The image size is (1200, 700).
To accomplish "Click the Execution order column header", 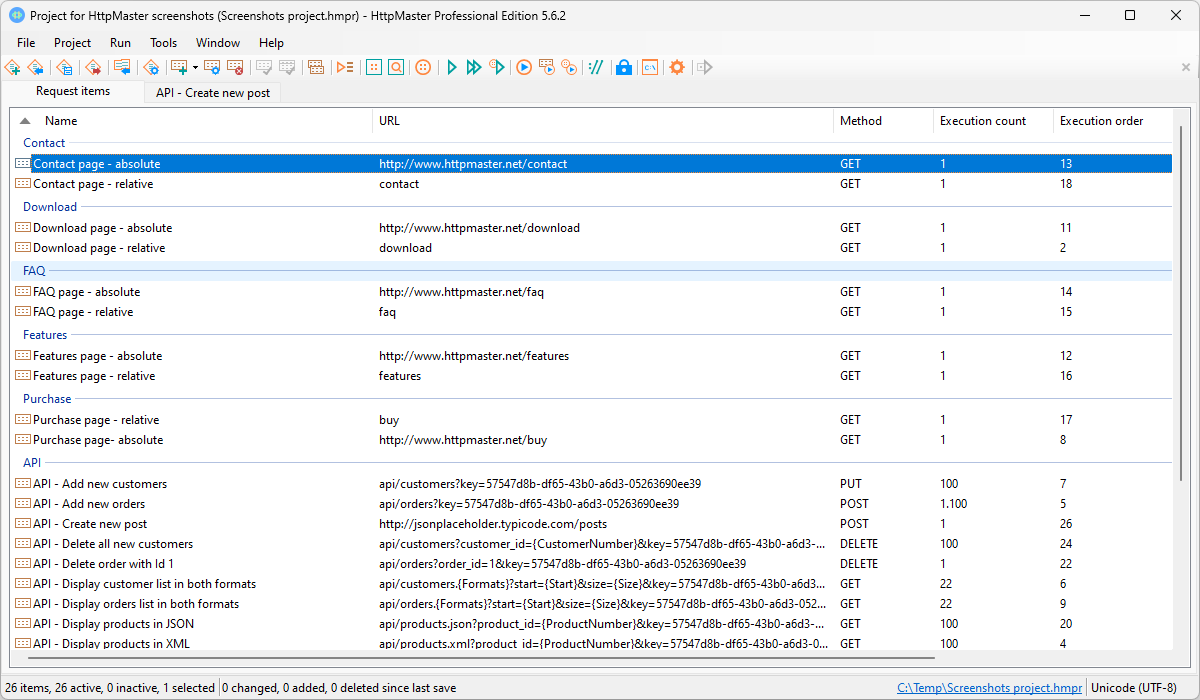I will tap(1101, 121).
